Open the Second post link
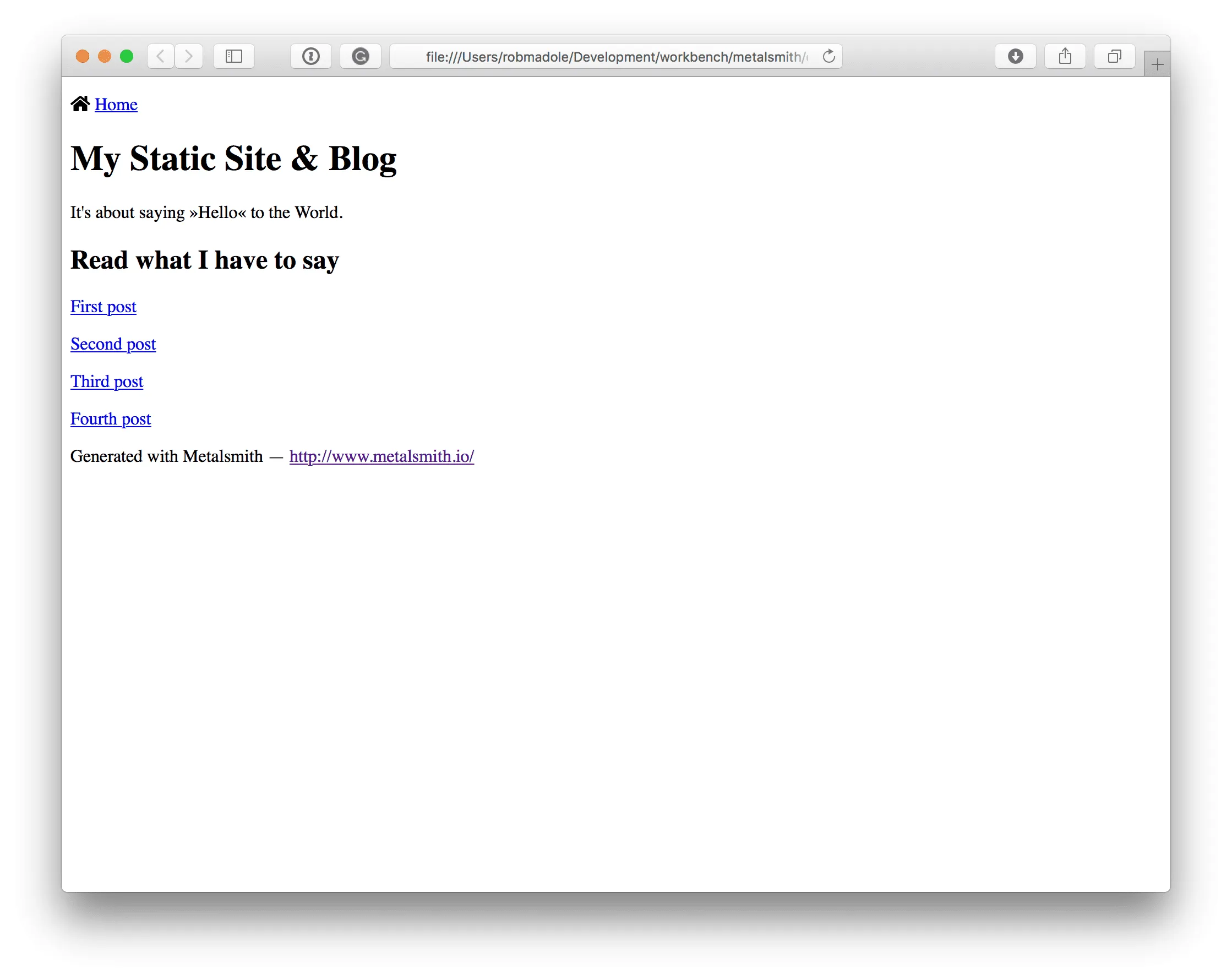Image resolution: width=1232 pixels, height=980 pixels. click(113, 344)
